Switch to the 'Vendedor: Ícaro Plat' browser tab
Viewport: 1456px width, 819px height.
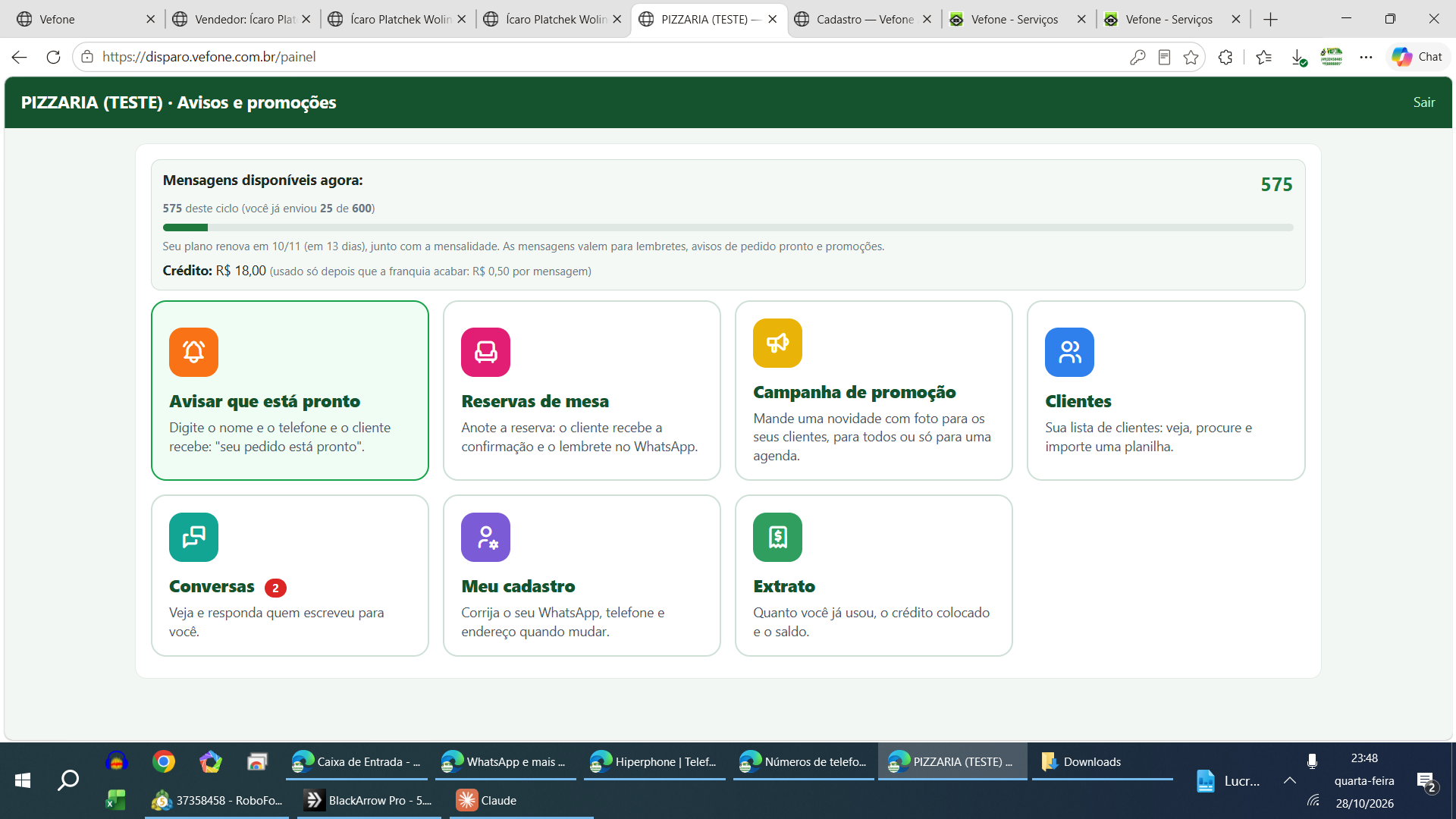[243, 20]
